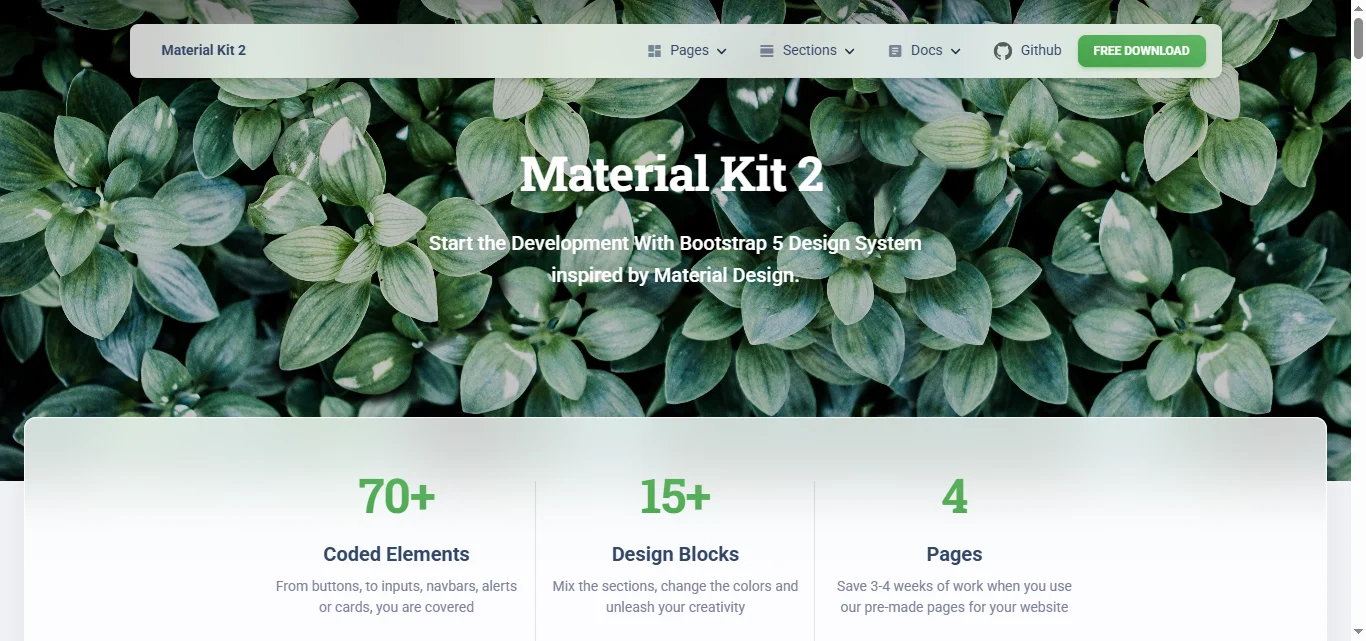Click the FREE DOWNLOAD button
1366x641 pixels.
point(1141,50)
